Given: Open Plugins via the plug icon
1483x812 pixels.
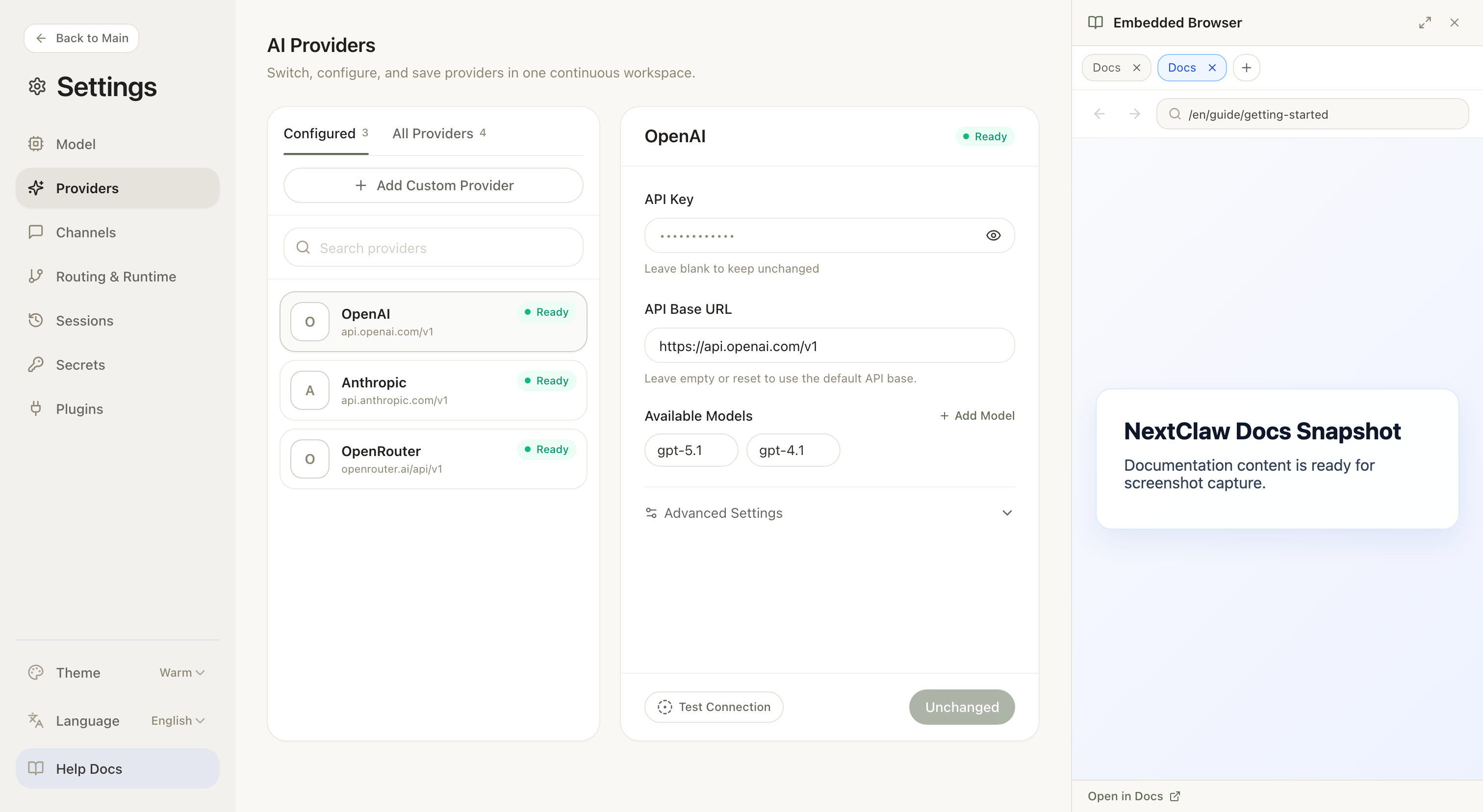Looking at the screenshot, I should [36, 408].
